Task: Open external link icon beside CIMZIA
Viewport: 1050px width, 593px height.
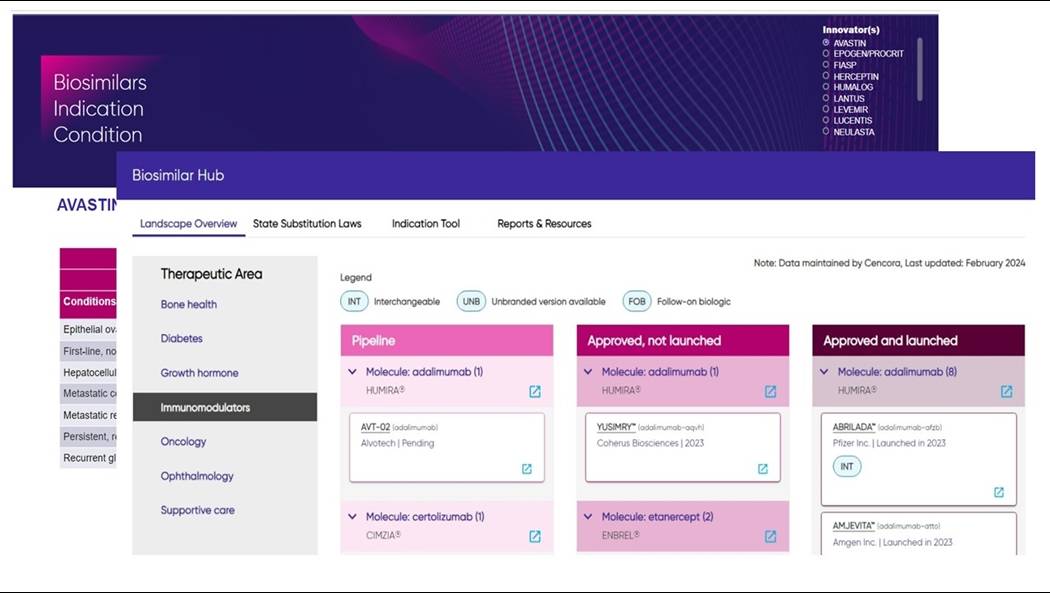Action: [x=535, y=536]
